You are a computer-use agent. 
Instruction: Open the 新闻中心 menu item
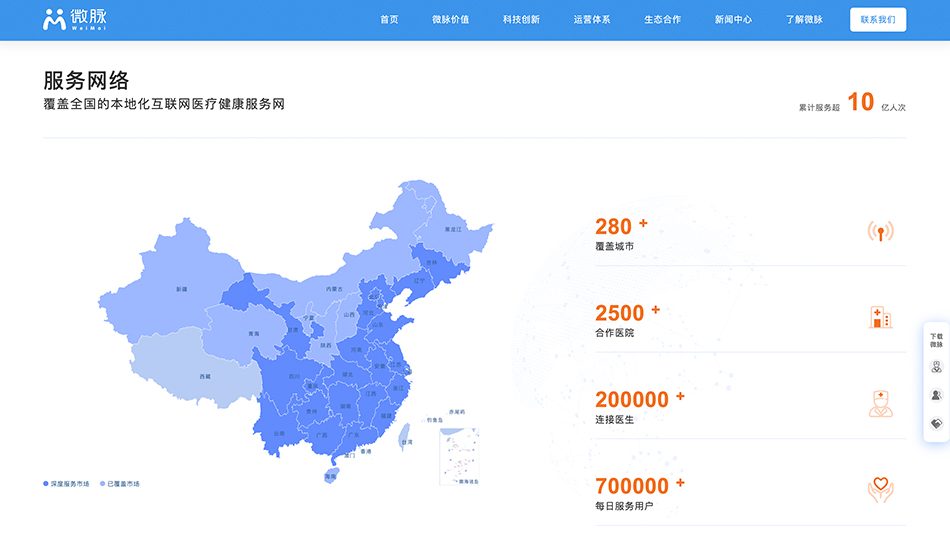733,20
